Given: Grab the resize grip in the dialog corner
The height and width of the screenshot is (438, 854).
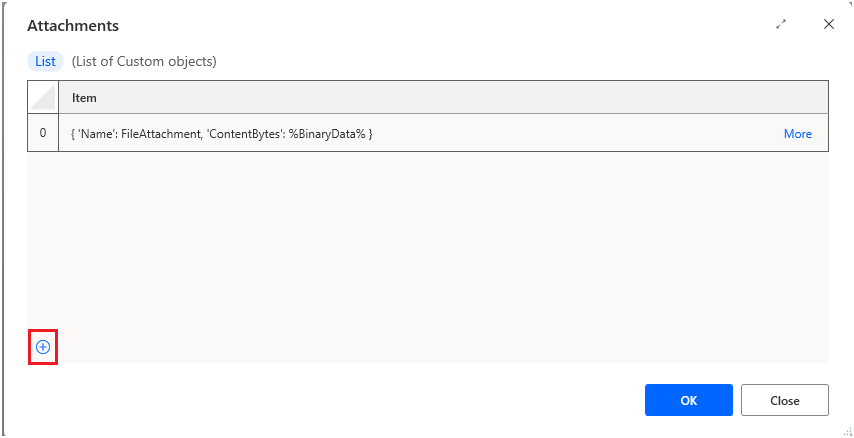Looking at the screenshot, I should 846,429.
